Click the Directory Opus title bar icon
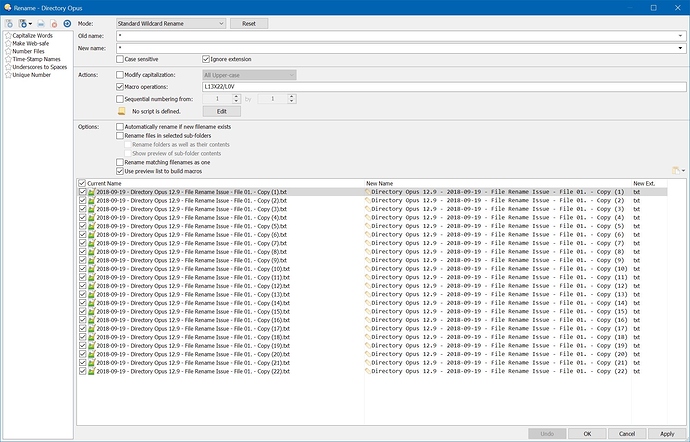Screen dimensions: 690x442 coord(7,7)
